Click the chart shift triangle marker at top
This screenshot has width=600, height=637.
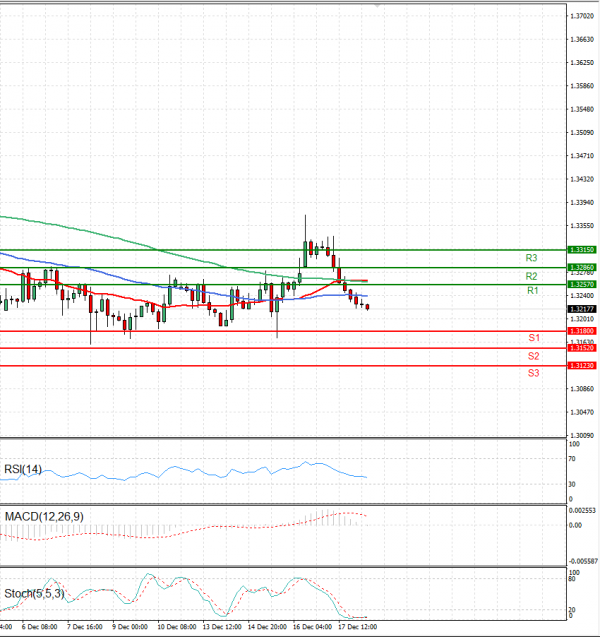click(377, 5)
